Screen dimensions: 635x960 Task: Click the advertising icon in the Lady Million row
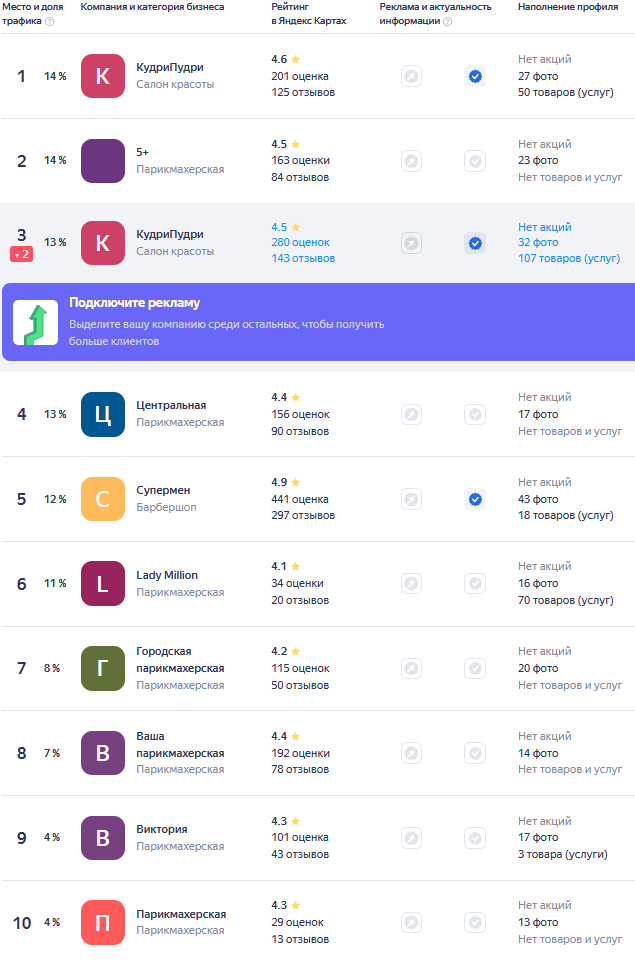[411, 583]
